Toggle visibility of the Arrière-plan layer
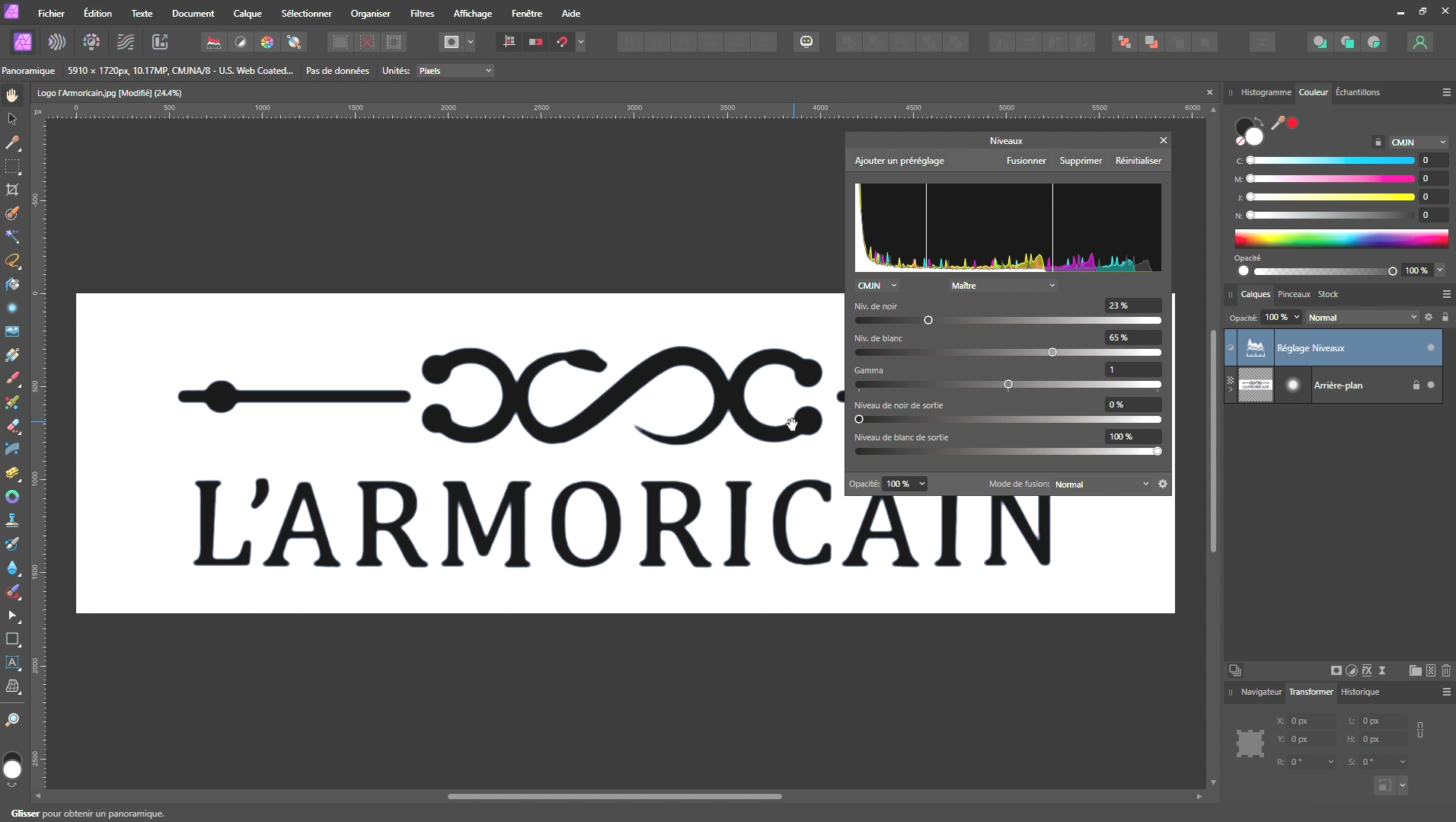Viewport: 1456px width, 822px height. 1430,385
